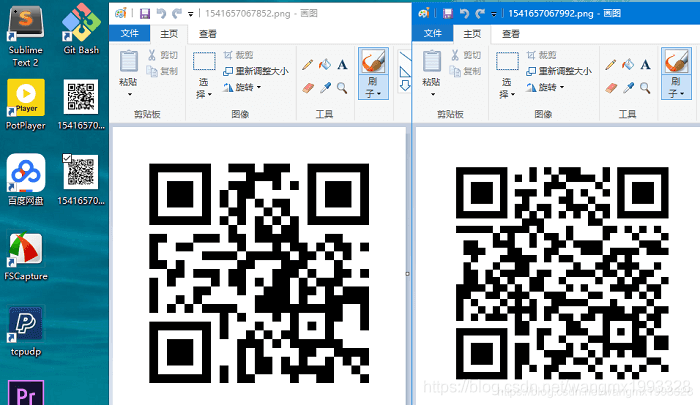700x405 pixels.
Task: Open the 百度网盘 desktop icon
Action: (25, 180)
